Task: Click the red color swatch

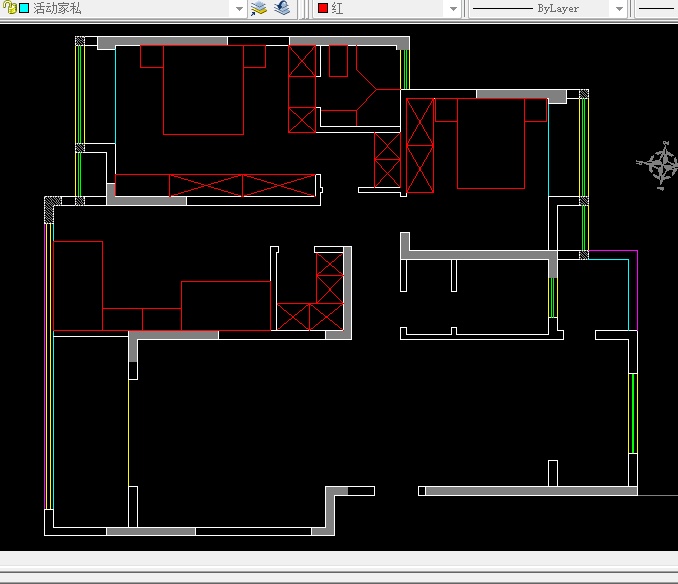Action: [323, 8]
